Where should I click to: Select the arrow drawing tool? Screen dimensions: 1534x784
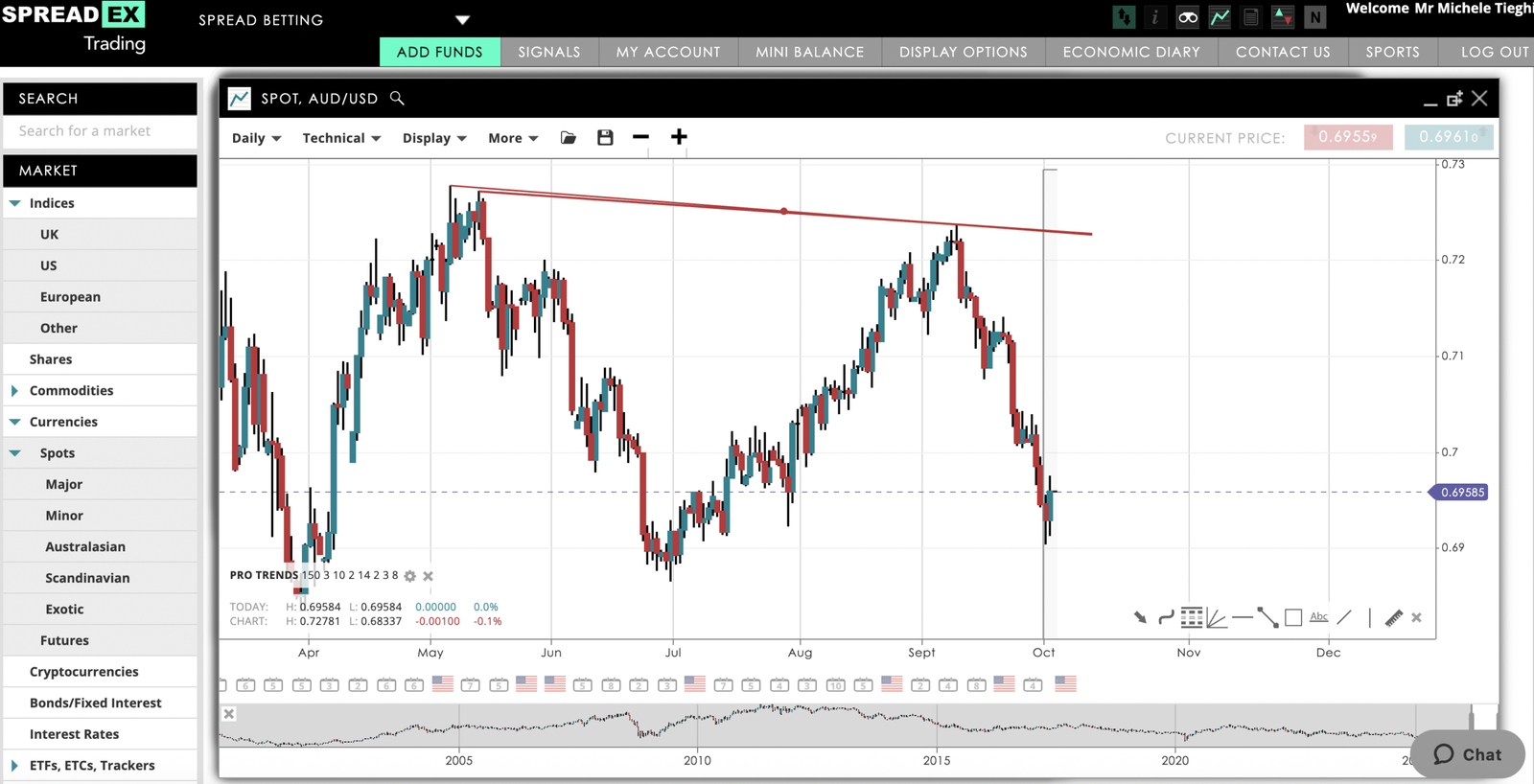point(1140,617)
